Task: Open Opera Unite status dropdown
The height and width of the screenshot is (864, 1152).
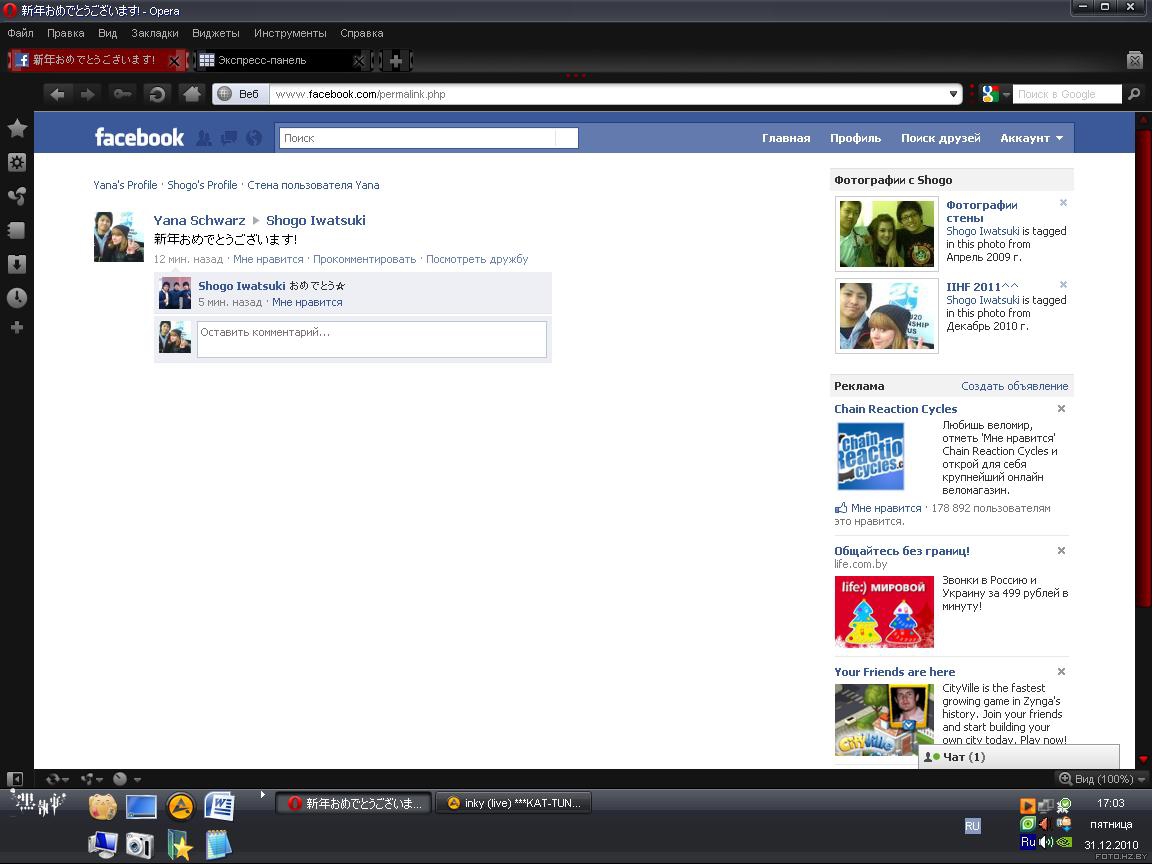Action: (x=91, y=779)
